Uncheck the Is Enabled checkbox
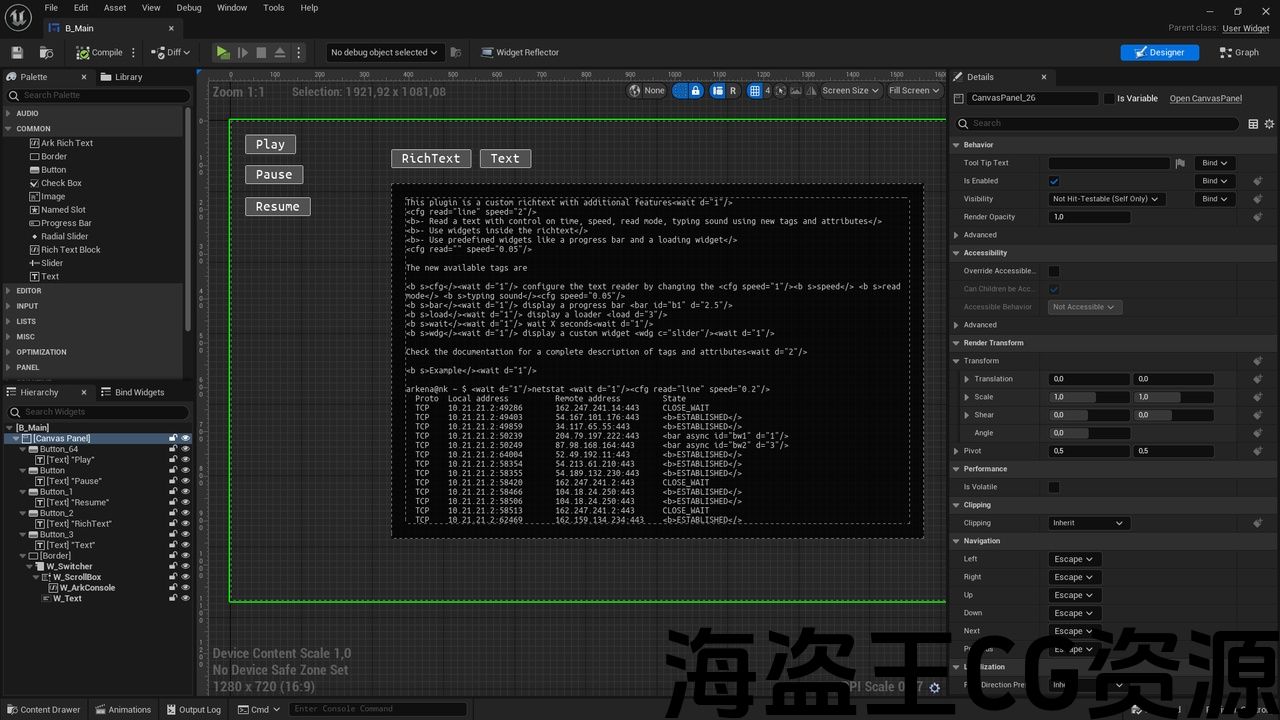The width and height of the screenshot is (1280, 720). point(1054,181)
